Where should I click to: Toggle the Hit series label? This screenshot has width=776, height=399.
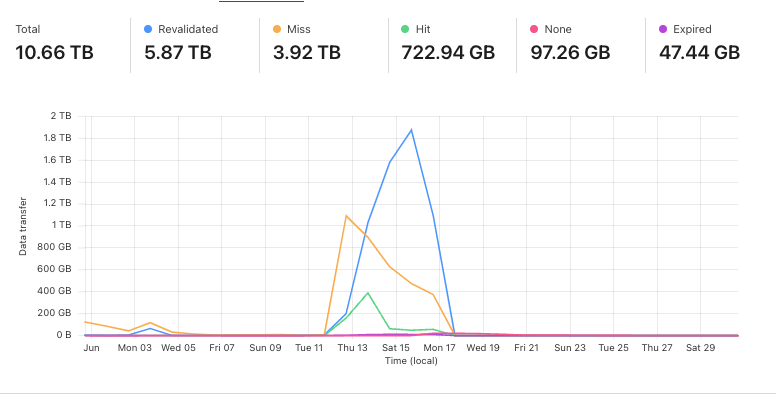(x=423, y=29)
